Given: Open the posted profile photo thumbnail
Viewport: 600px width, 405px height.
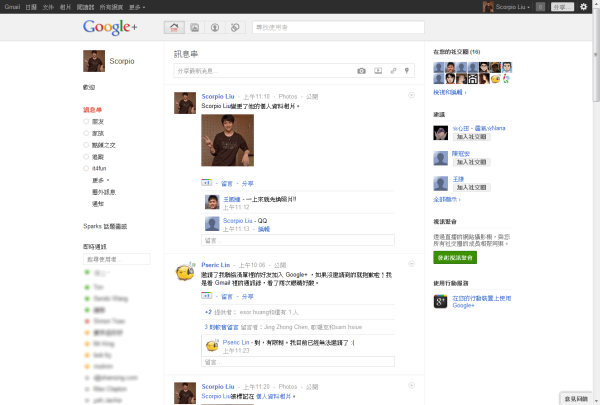Looking at the screenshot, I should (x=228, y=140).
